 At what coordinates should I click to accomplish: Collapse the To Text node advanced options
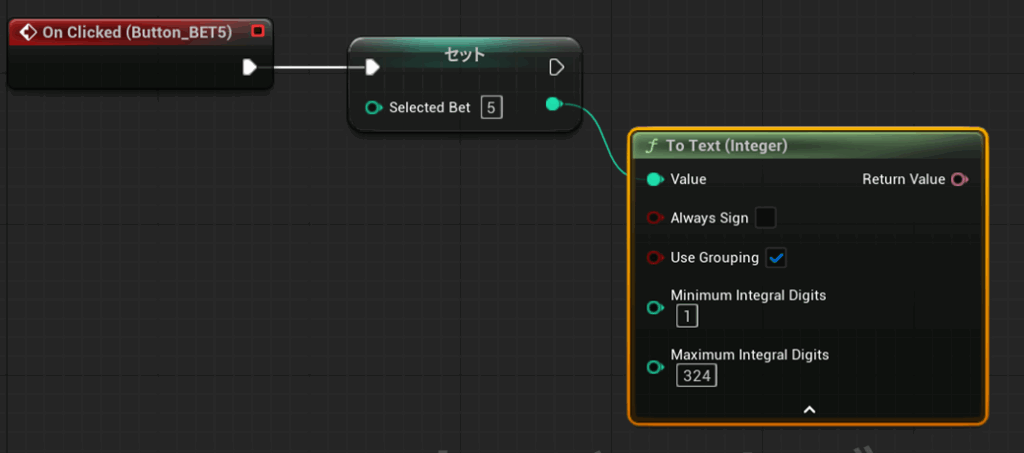point(809,409)
